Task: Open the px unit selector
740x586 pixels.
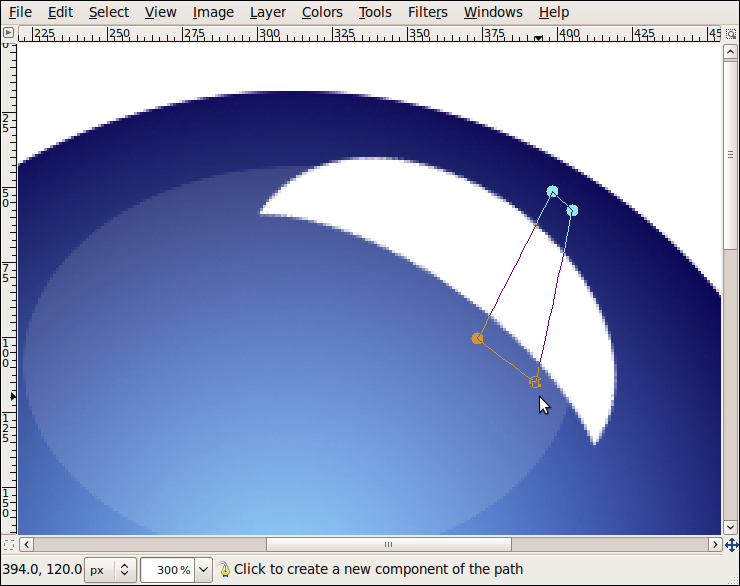Action: pyautogui.click(x=110, y=569)
